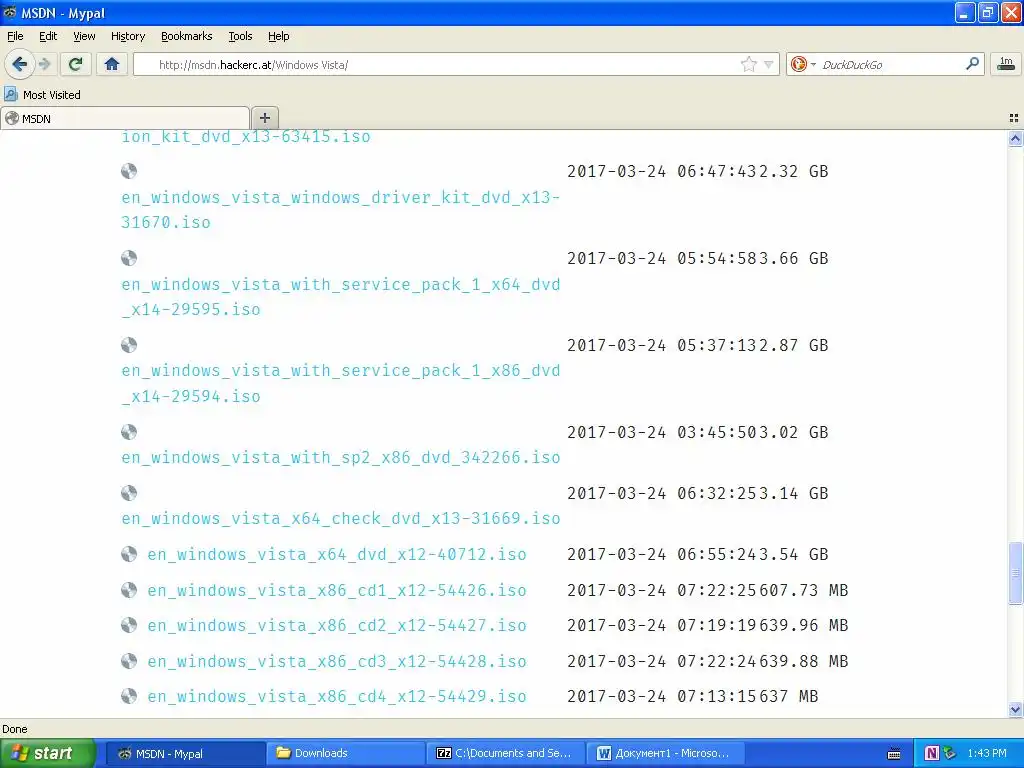Download the windows_driver_kit_dvd_x13-31670.iso link
1024x768 pixels.
coord(340,210)
